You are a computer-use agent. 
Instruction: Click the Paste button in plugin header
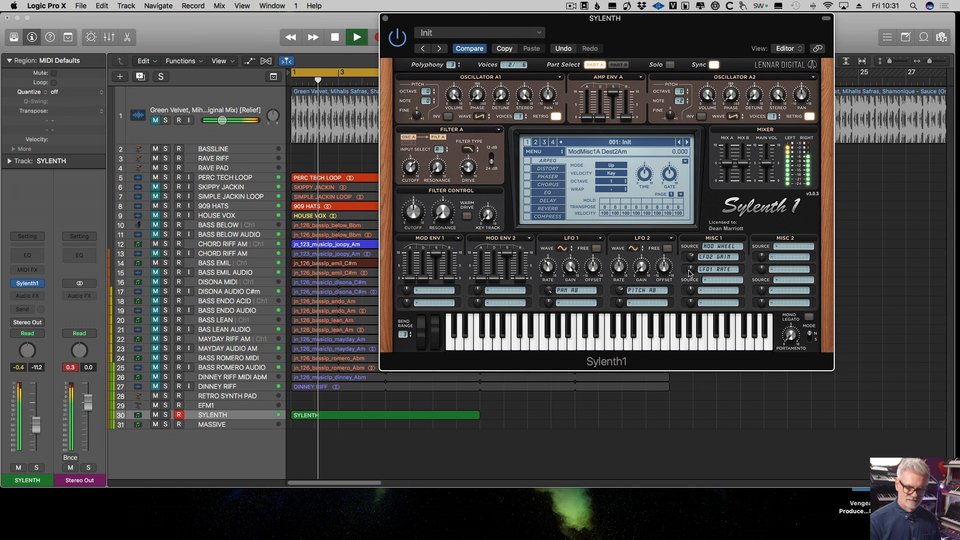(x=531, y=48)
